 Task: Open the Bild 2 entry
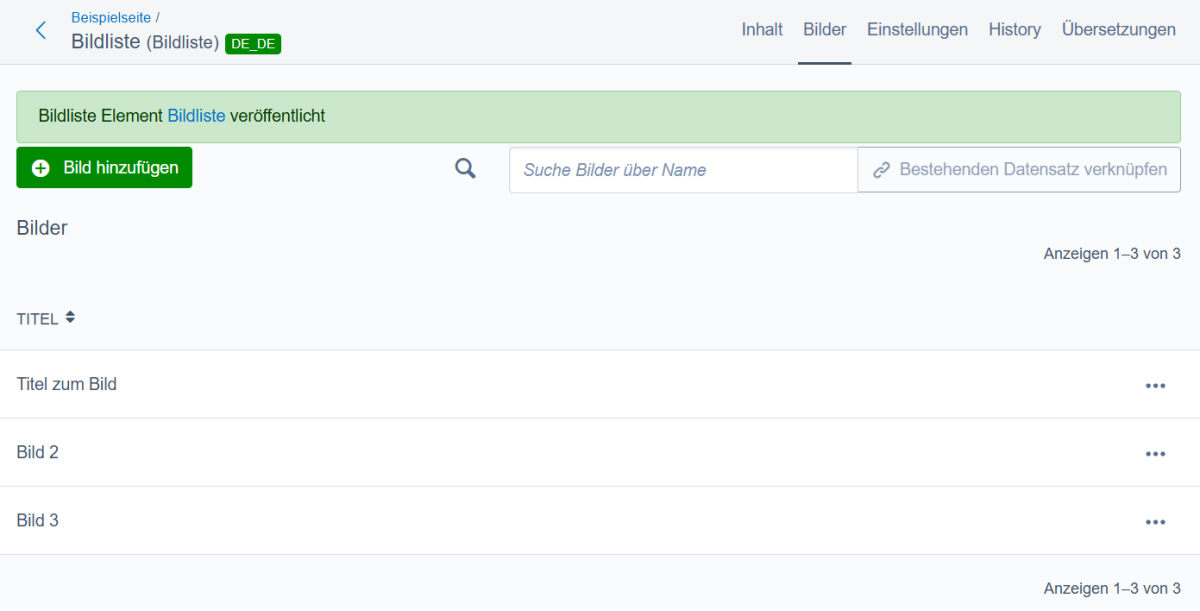click(38, 452)
